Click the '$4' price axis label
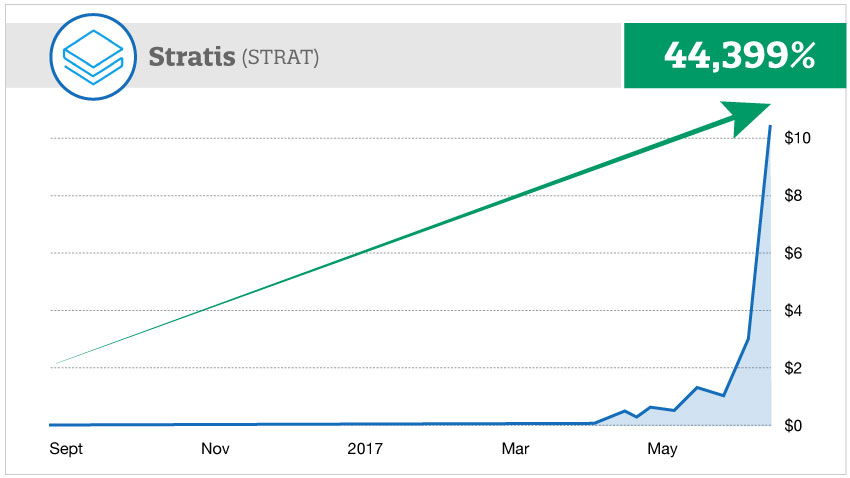 [x=793, y=311]
